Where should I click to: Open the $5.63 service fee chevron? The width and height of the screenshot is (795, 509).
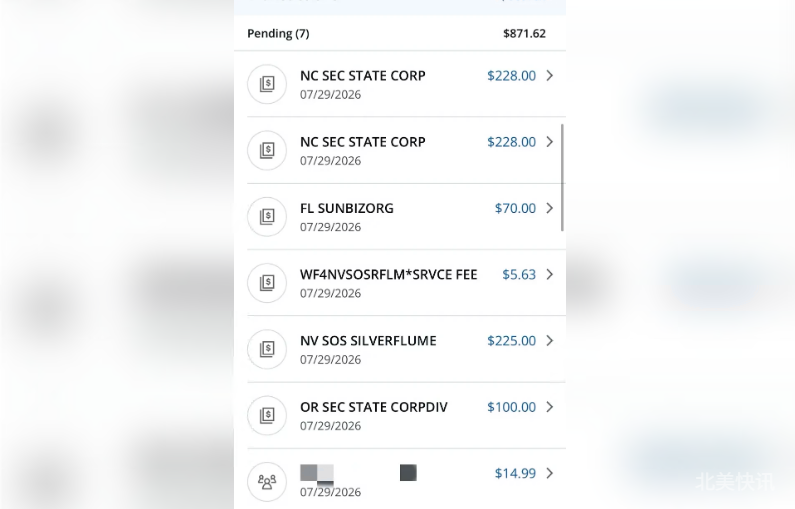tap(550, 274)
